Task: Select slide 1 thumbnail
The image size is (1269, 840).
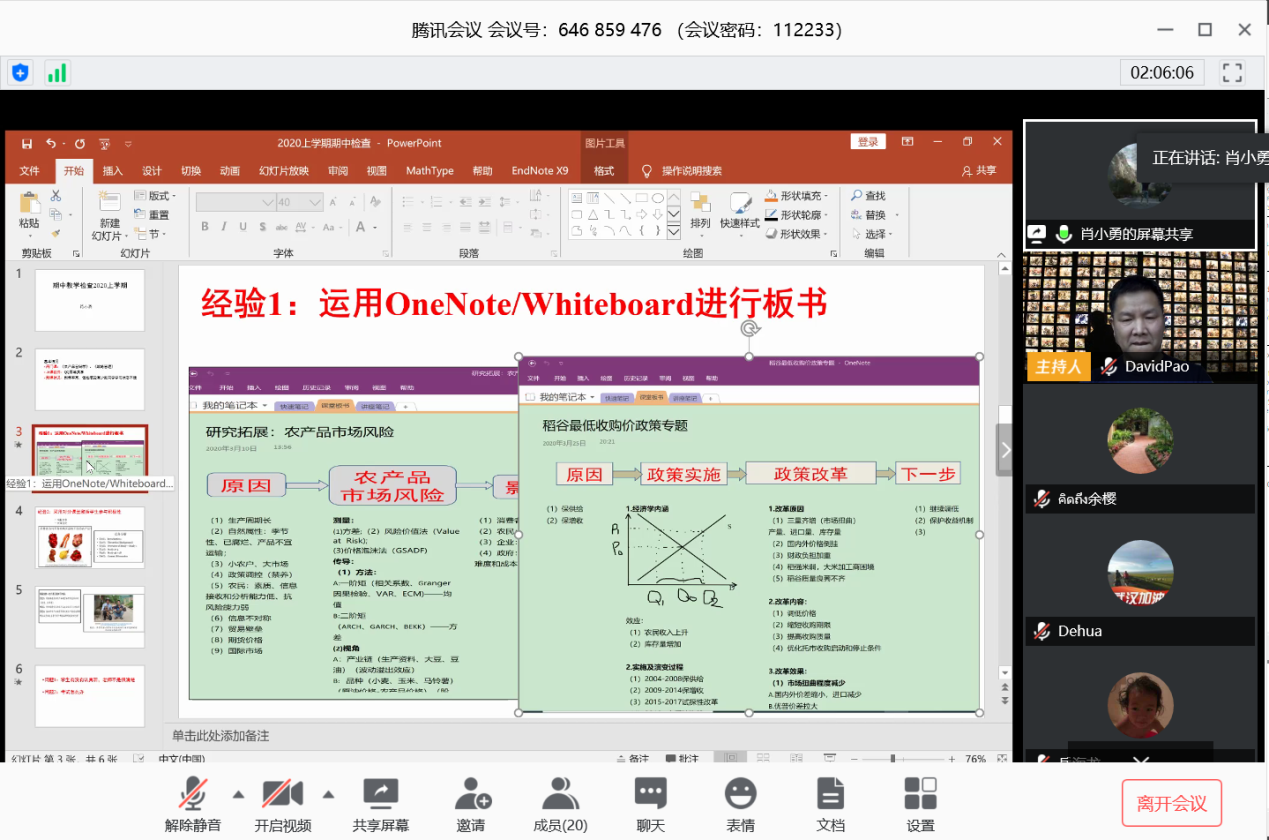Action: coord(90,300)
